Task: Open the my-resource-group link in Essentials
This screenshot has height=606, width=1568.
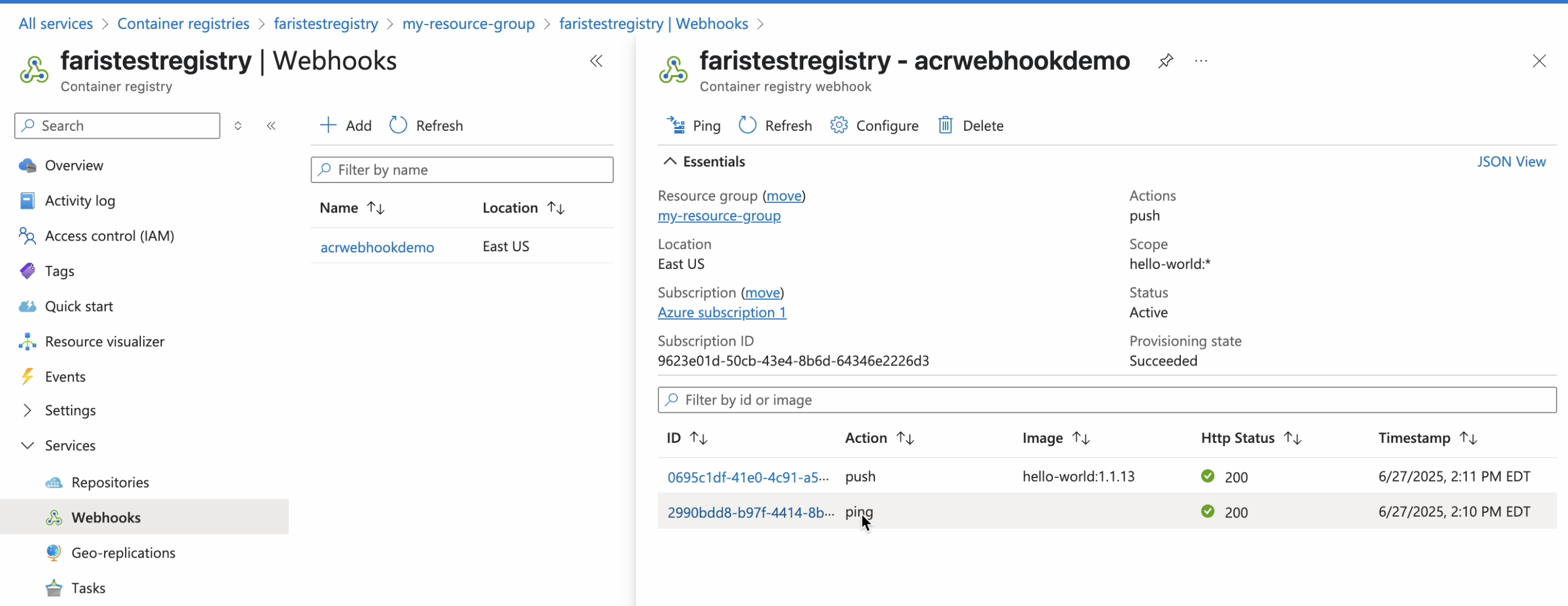Action: click(719, 216)
